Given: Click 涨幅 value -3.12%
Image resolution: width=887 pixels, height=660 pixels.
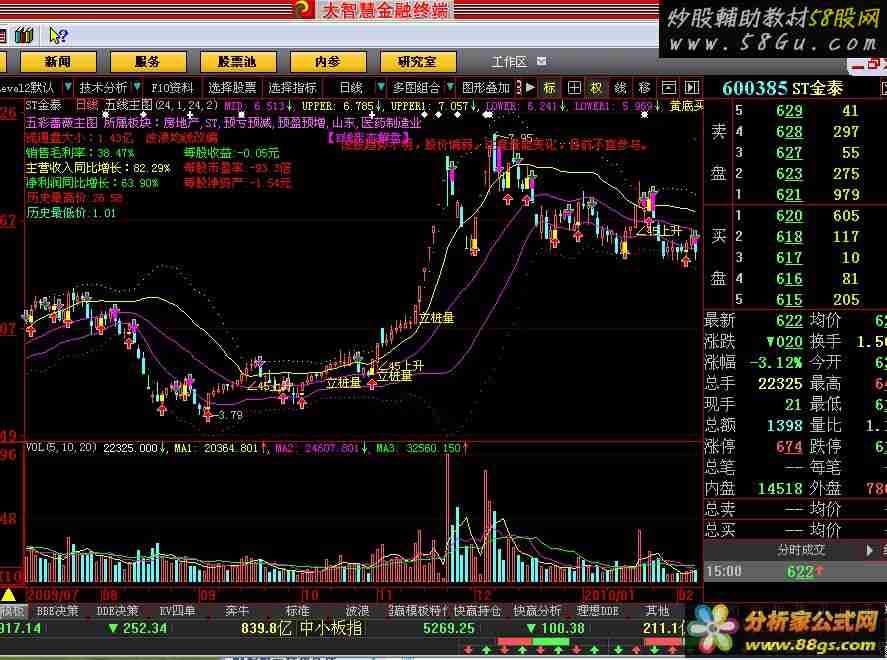Looking at the screenshot, I should pos(776,363).
